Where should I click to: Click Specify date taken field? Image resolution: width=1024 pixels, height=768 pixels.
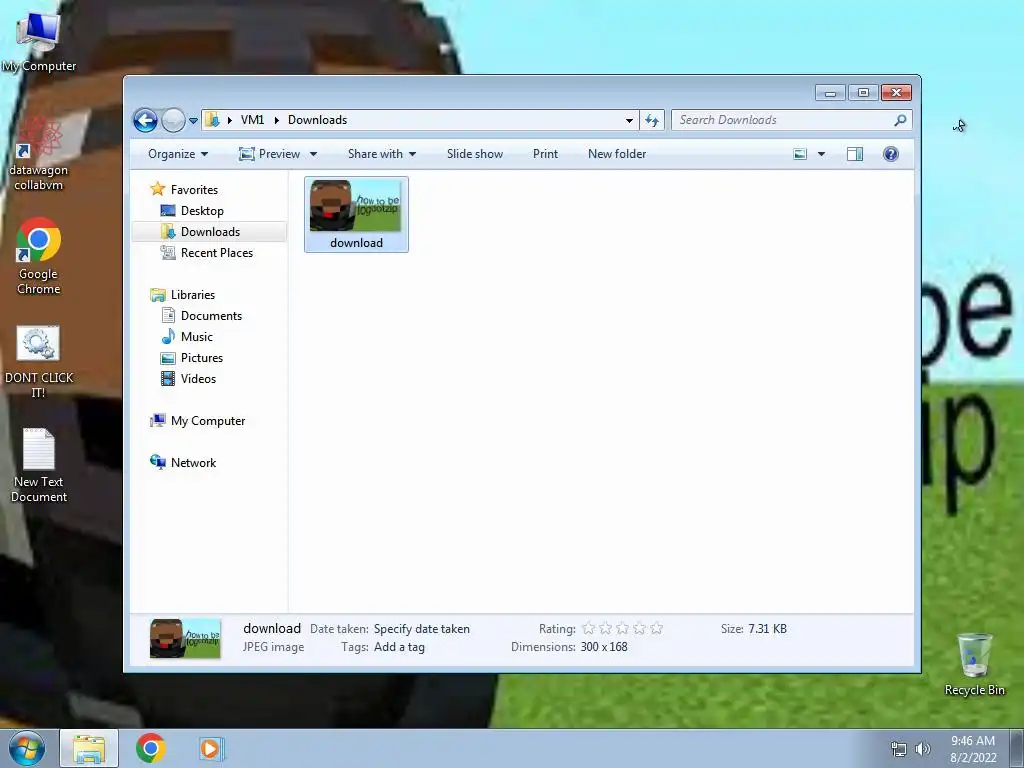click(421, 629)
